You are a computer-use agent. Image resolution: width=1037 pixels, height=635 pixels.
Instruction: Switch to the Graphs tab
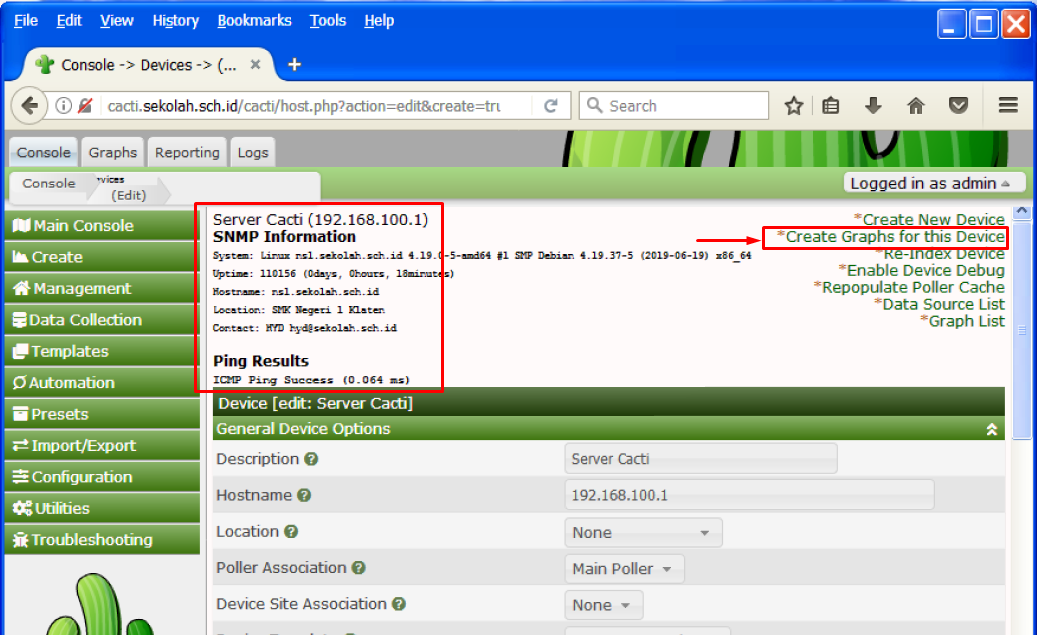(x=112, y=152)
